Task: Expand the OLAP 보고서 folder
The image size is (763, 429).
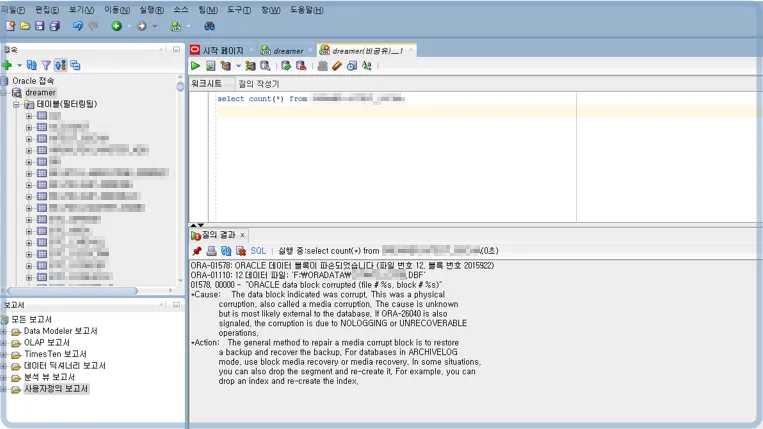Action: click(x=3, y=343)
